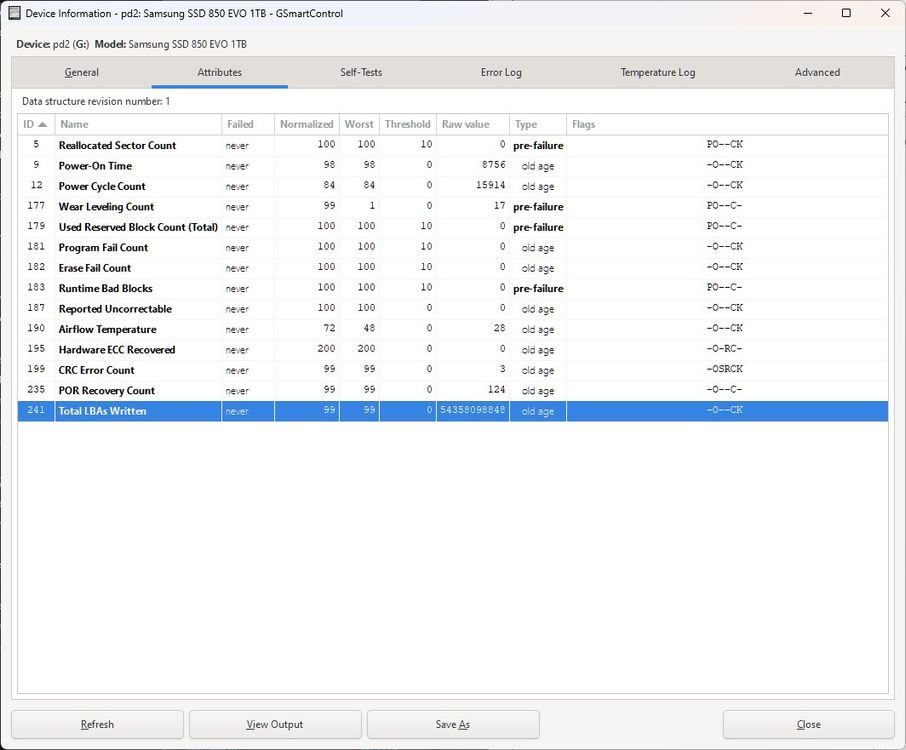Select the Erase Fail Count row

(x=453, y=268)
